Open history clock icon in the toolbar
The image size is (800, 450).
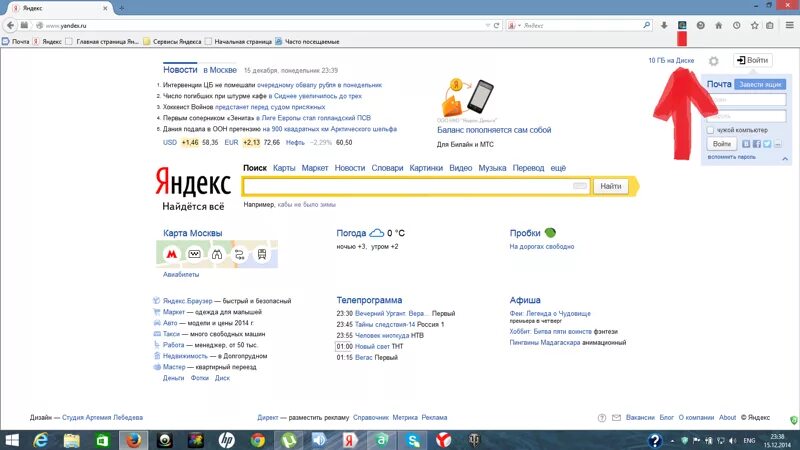pyautogui.click(x=736, y=25)
